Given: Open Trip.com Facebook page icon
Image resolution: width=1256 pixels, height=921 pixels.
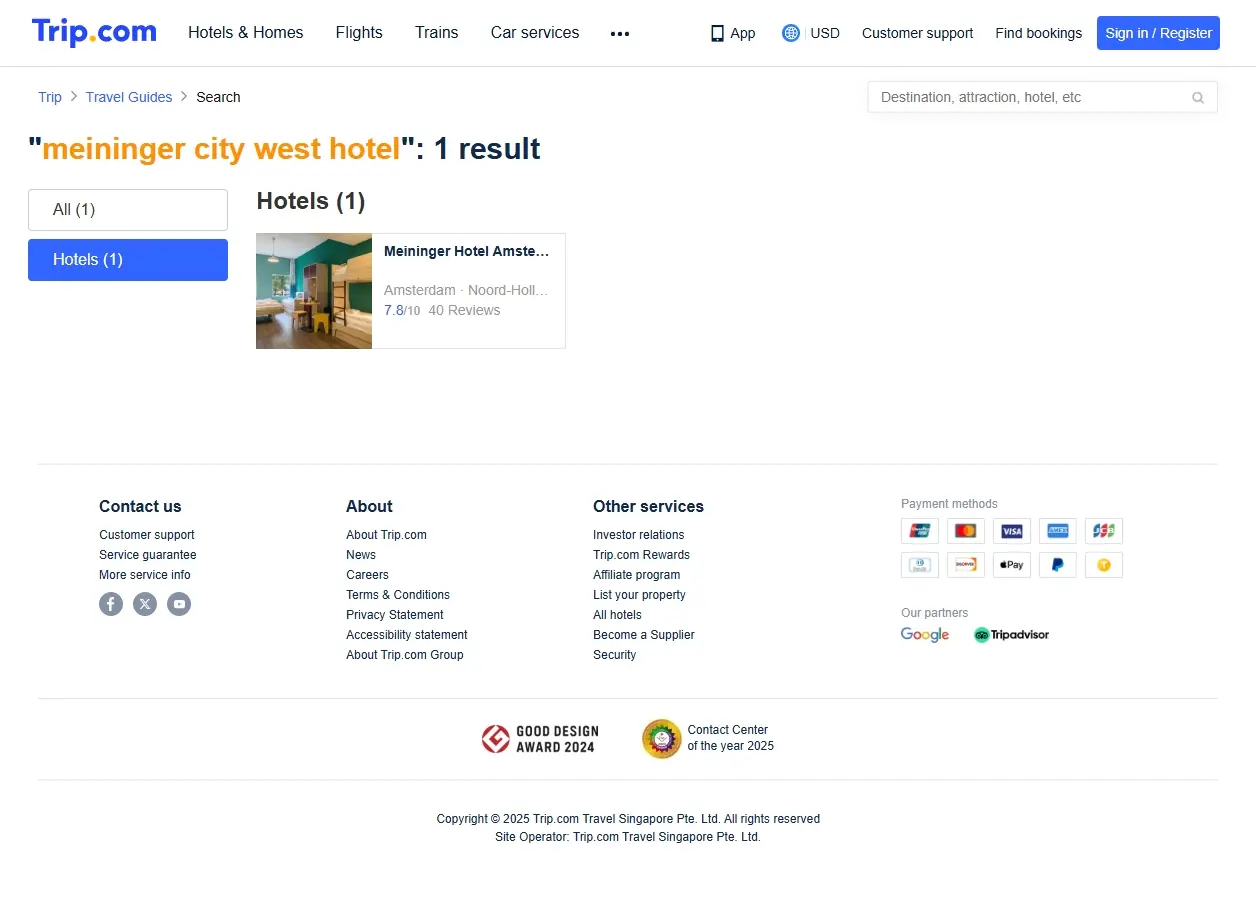Looking at the screenshot, I should click(x=111, y=604).
